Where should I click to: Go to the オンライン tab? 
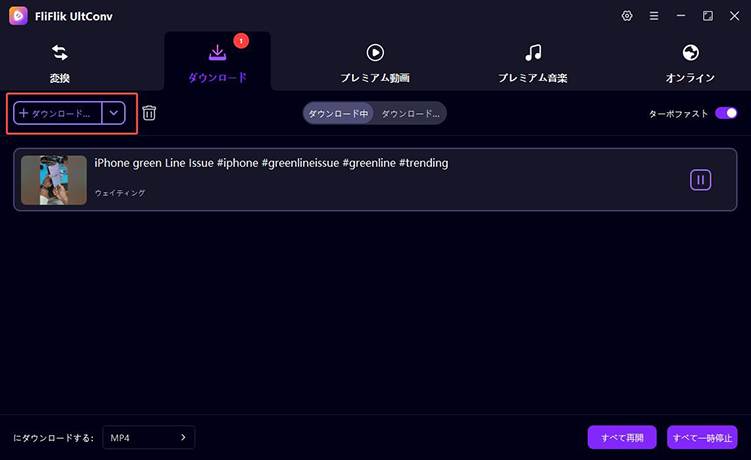(690, 63)
